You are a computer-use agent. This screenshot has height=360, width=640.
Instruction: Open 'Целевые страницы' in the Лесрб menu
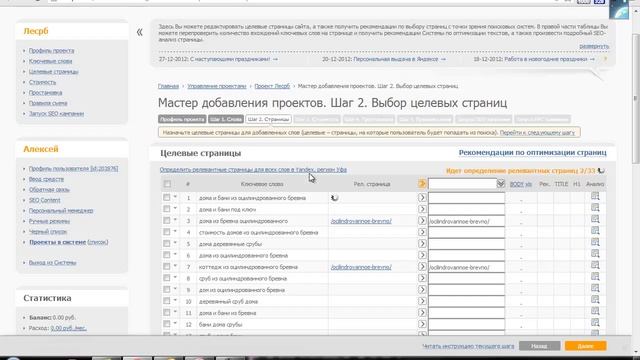(x=53, y=72)
